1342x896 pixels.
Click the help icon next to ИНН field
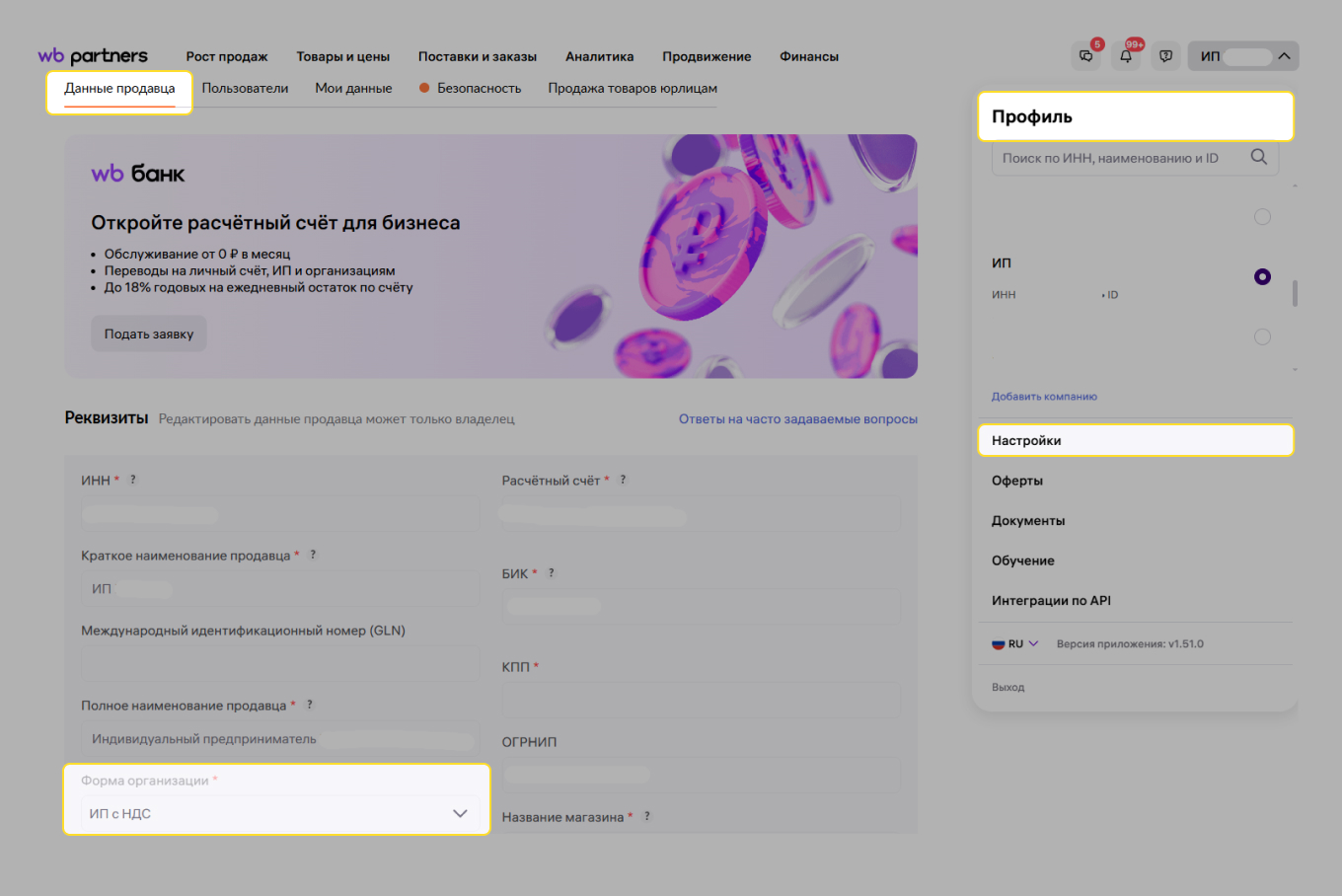132,480
